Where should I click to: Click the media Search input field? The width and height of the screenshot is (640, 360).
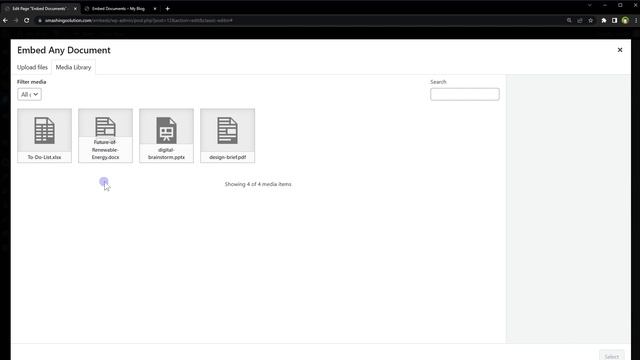click(464, 94)
